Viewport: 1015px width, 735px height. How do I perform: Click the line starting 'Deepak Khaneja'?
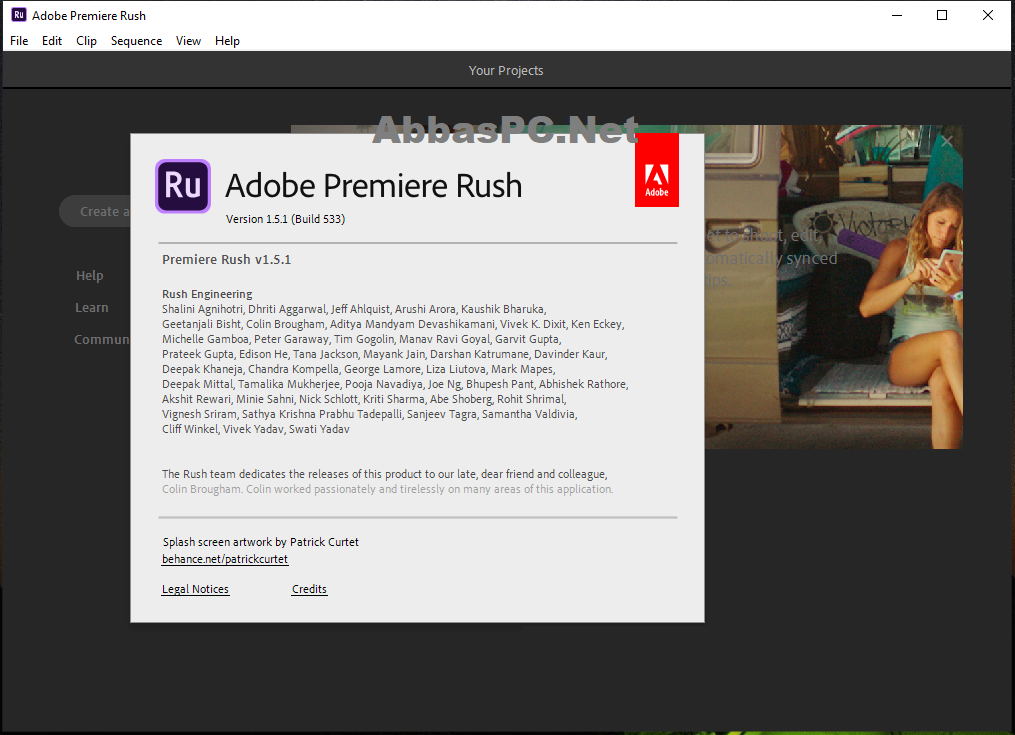coord(358,368)
